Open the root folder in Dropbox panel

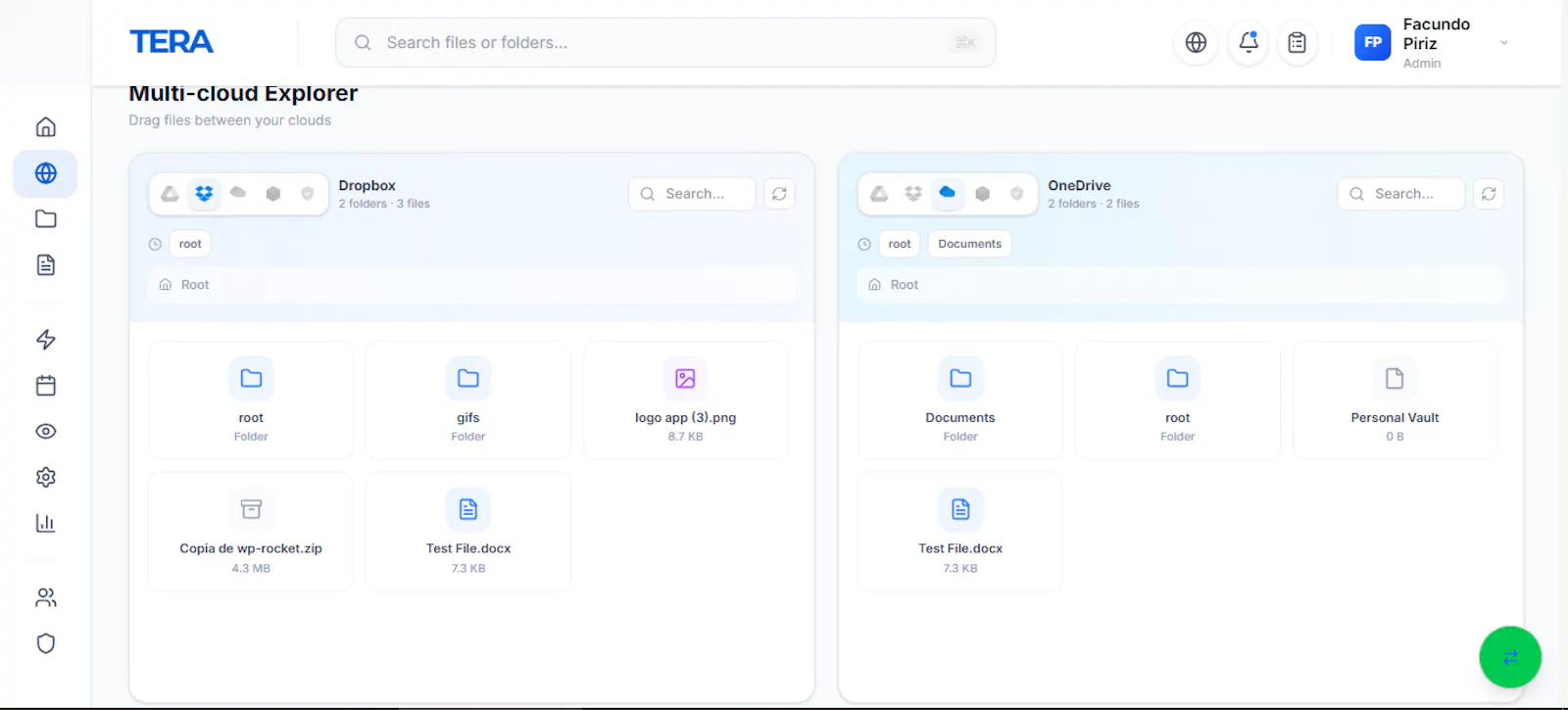251,400
